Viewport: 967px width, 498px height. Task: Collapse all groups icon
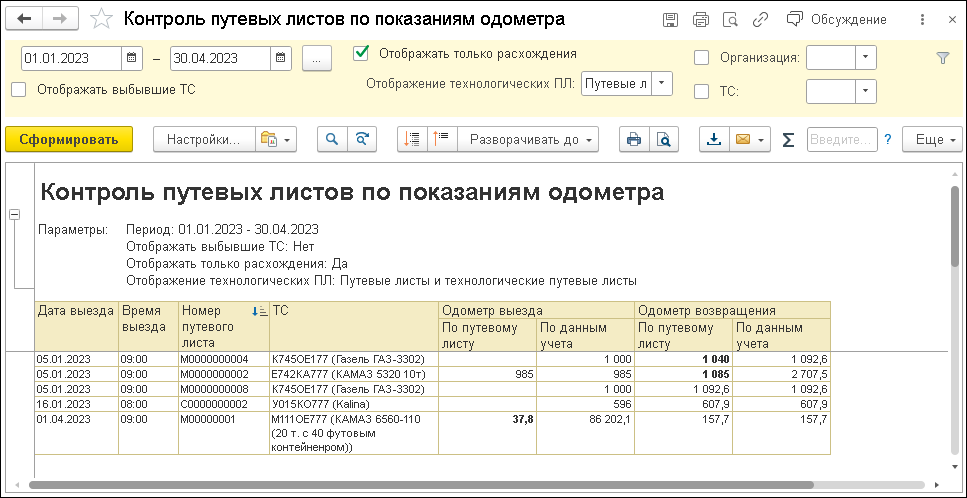412,139
